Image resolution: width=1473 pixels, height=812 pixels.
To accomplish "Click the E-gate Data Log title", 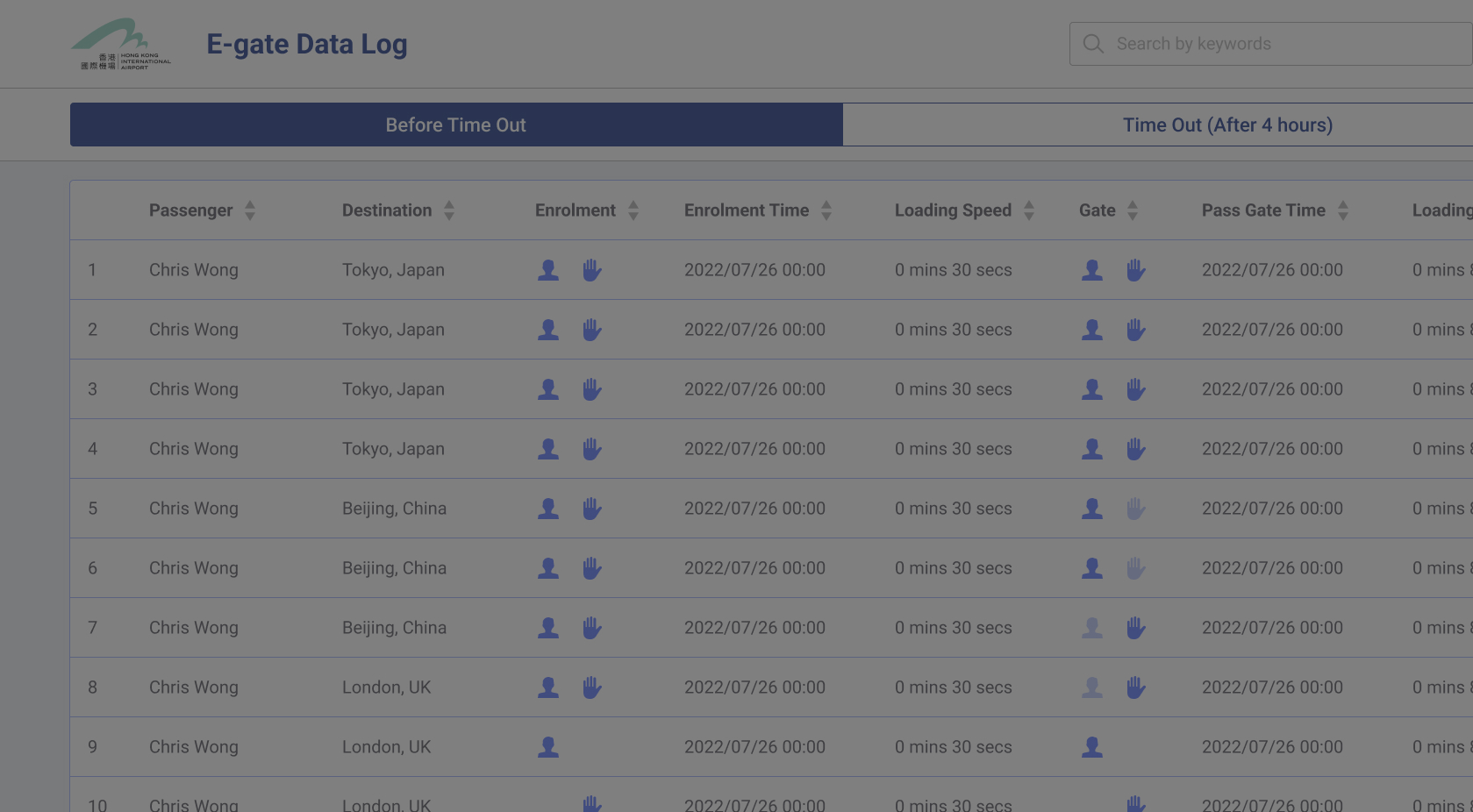I will tap(307, 44).
